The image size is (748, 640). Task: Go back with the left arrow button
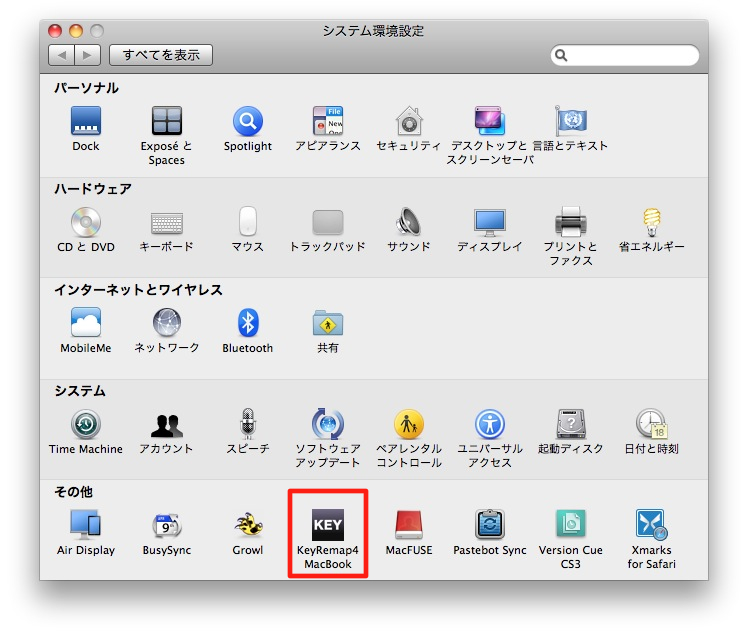tap(62, 55)
